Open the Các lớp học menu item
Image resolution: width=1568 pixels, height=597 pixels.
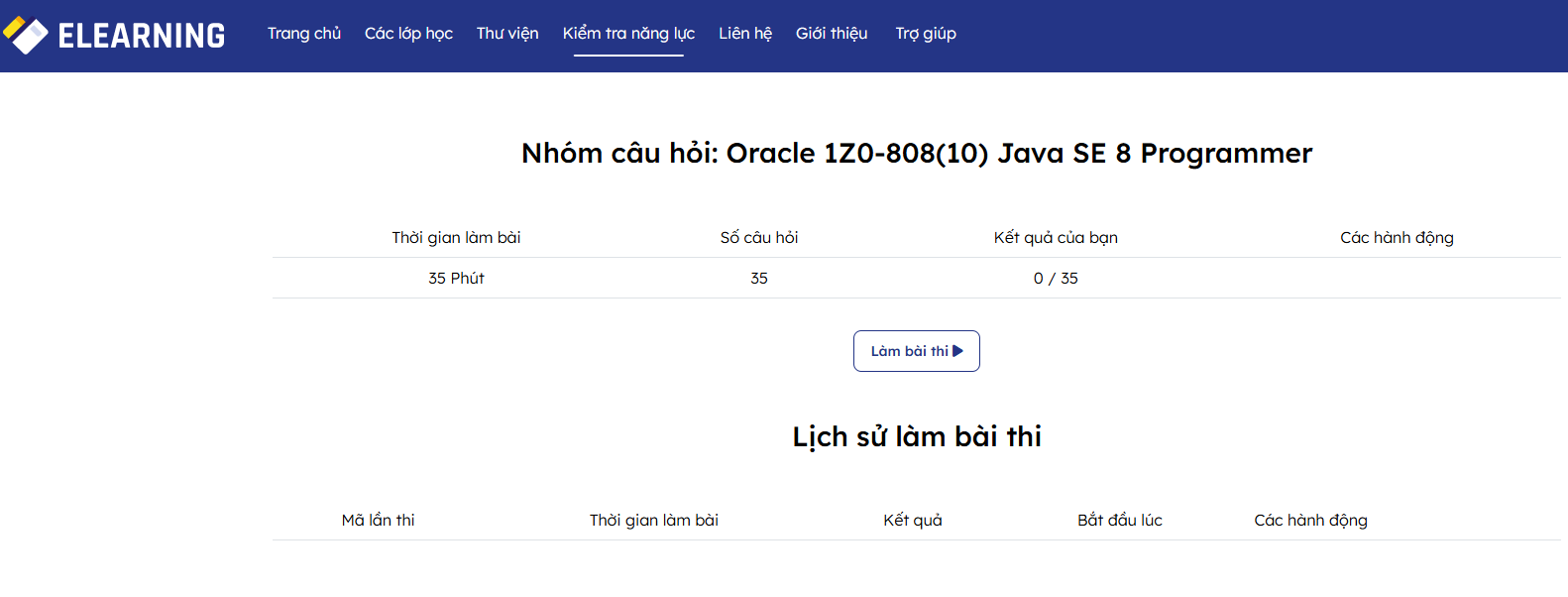(x=408, y=34)
